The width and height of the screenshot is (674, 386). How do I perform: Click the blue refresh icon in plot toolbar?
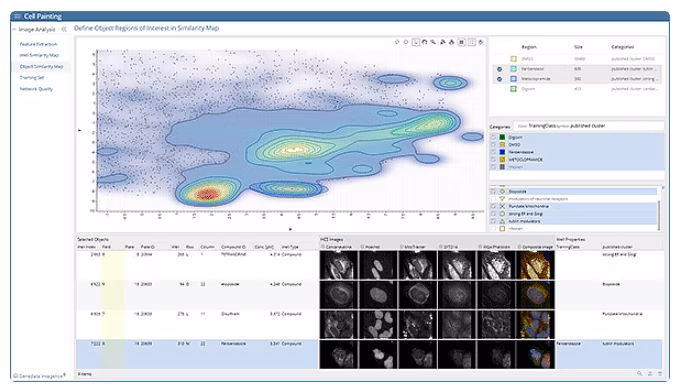point(481,42)
